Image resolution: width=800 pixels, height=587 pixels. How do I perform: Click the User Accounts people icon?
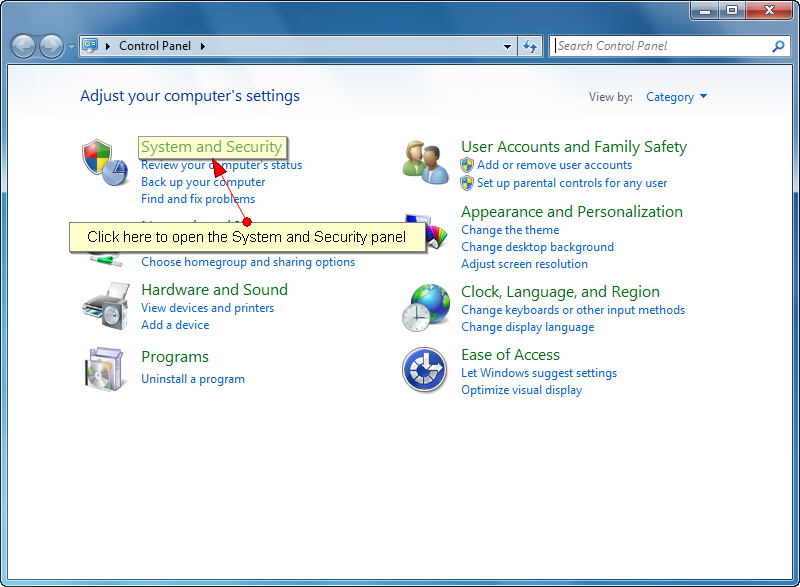coord(426,163)
